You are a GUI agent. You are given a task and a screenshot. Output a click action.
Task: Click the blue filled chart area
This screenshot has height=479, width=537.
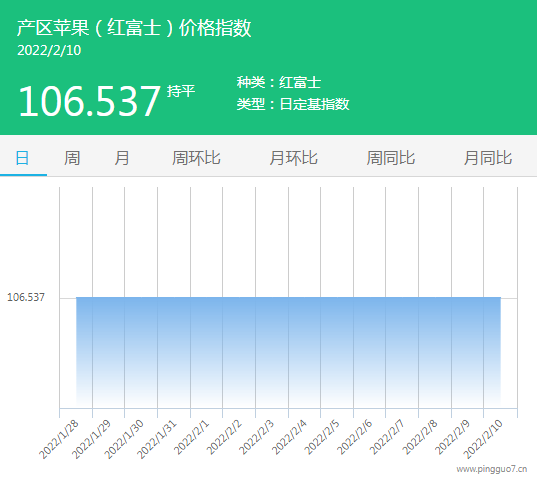(x=288, y=352)
